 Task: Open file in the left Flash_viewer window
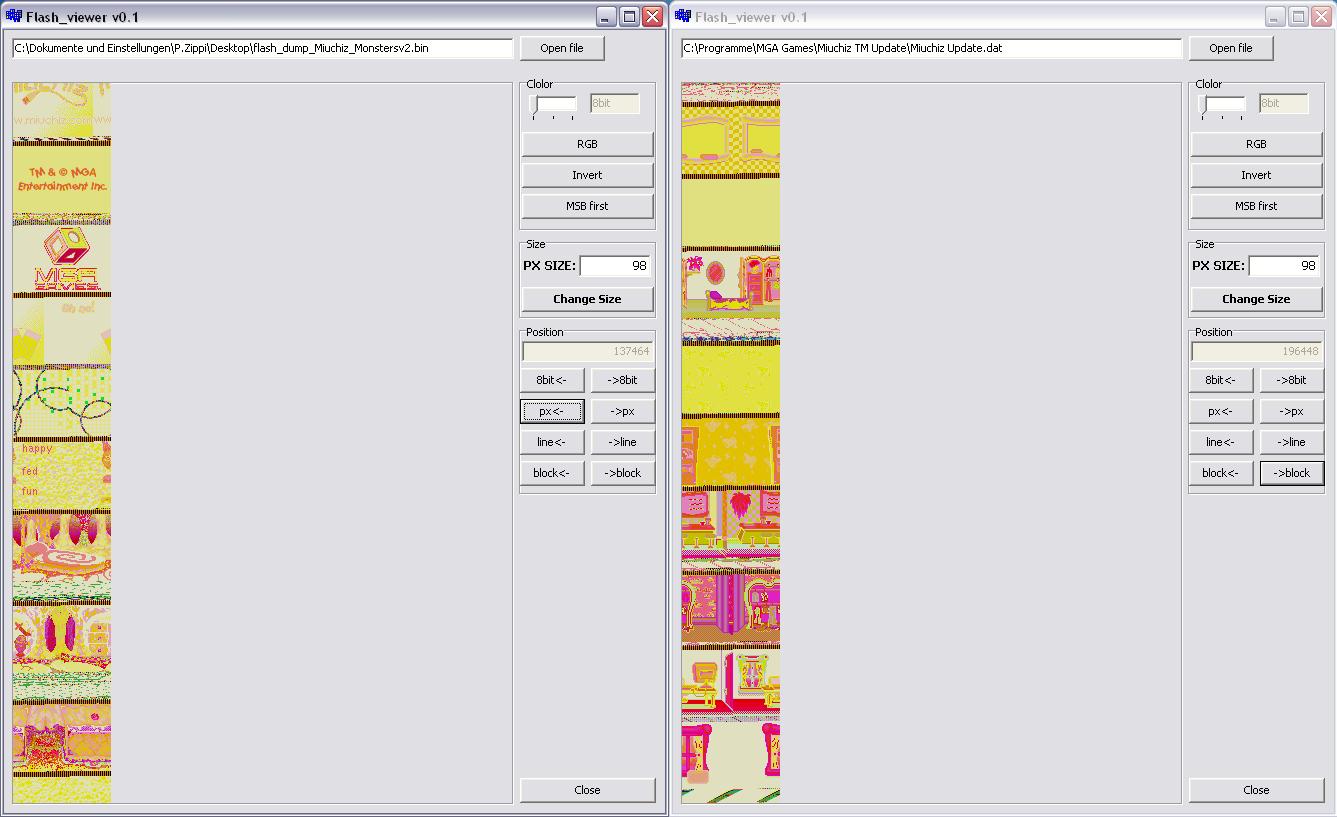(562, 48)
